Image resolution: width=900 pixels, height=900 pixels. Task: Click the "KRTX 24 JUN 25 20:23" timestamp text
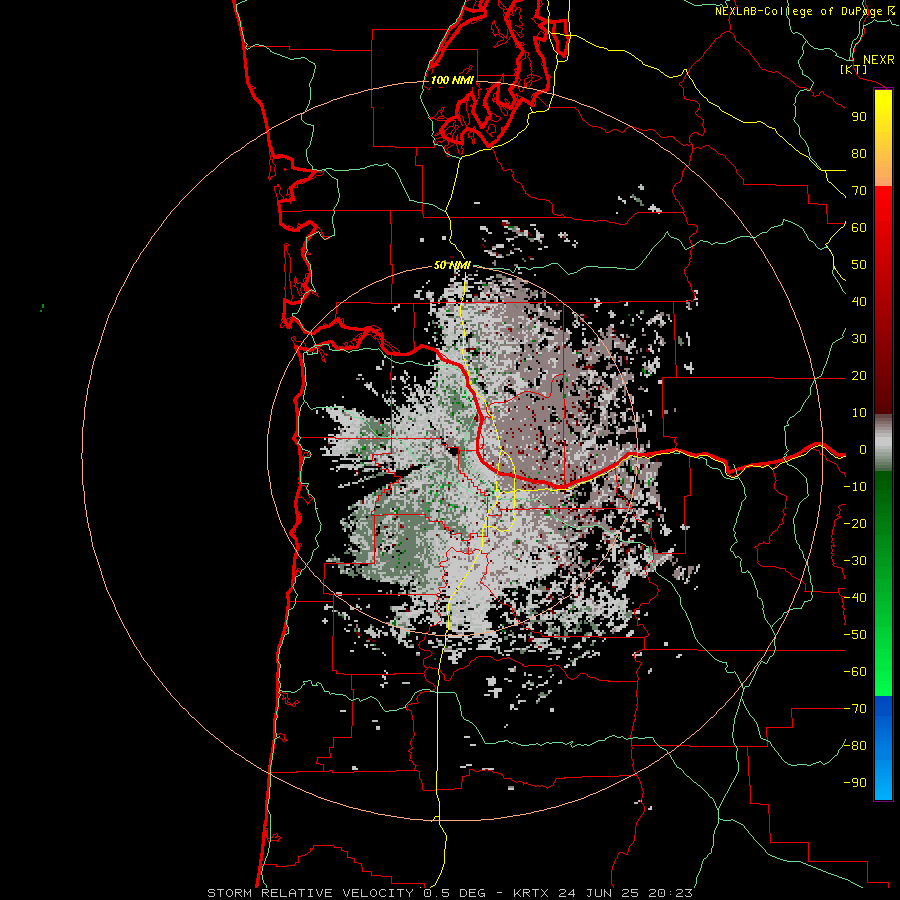click(x=603, y=893)
